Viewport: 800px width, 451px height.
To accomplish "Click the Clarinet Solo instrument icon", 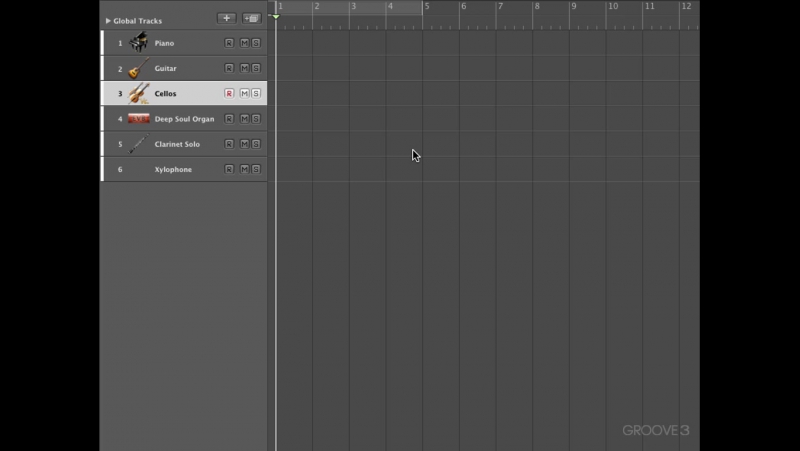I will coord(138,144).
